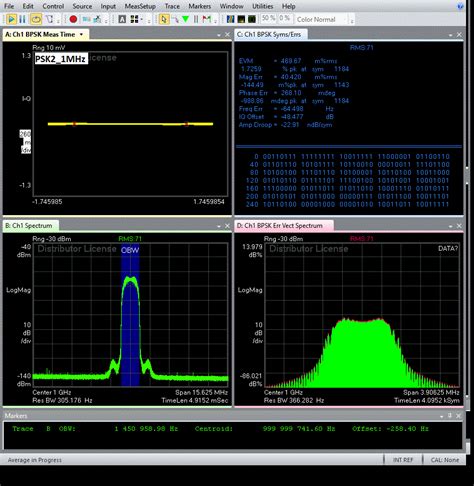
Task: Expand the trace layout dropdown arrow
Action: [142, 20]
